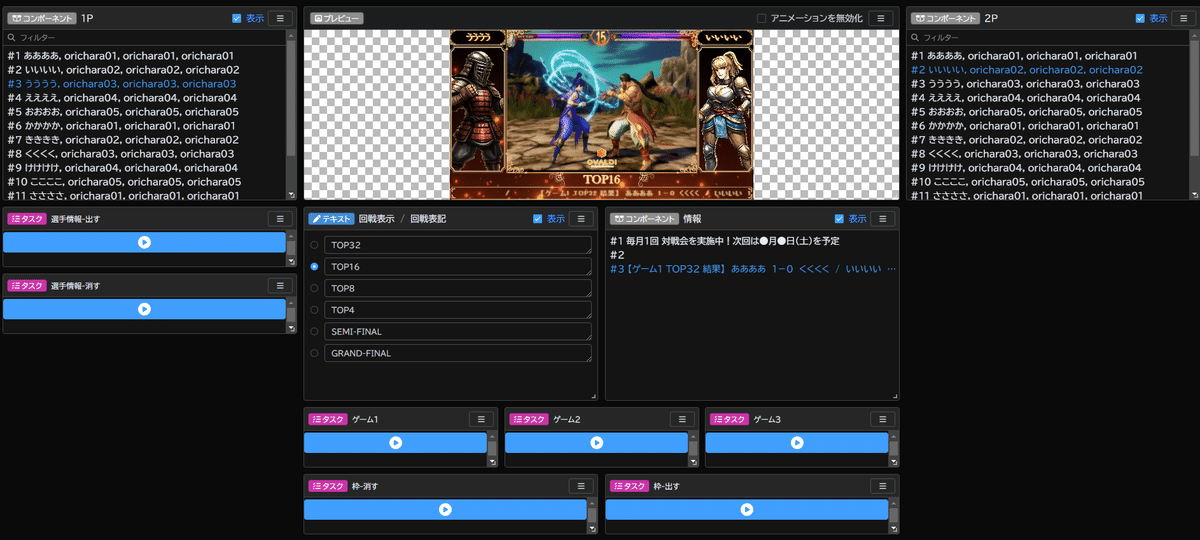Open hamburger menu of ゲーム1 task
1200x540 pixels.
click(x=482, y=419)
